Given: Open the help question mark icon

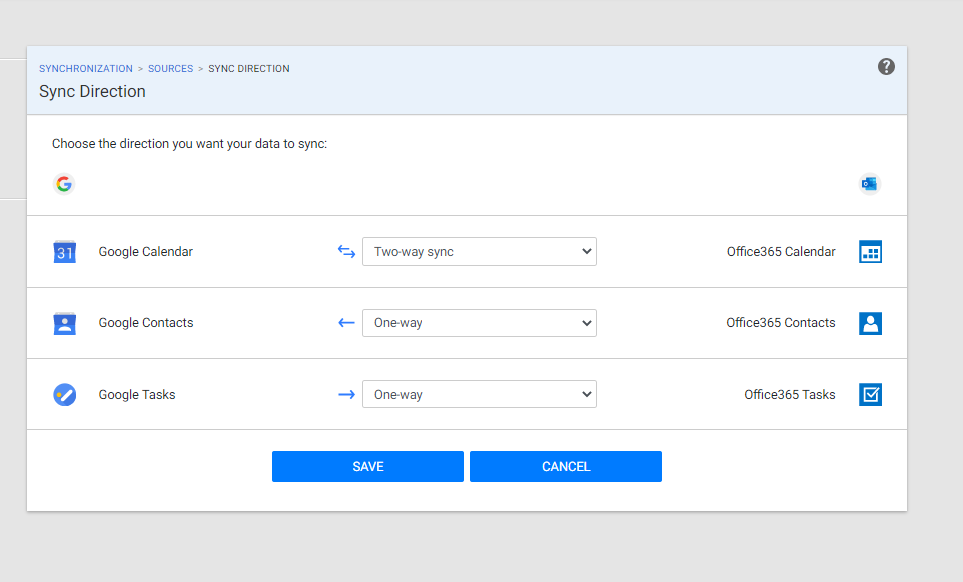Looking at the screenshot, I should click(x=886, y=66).
